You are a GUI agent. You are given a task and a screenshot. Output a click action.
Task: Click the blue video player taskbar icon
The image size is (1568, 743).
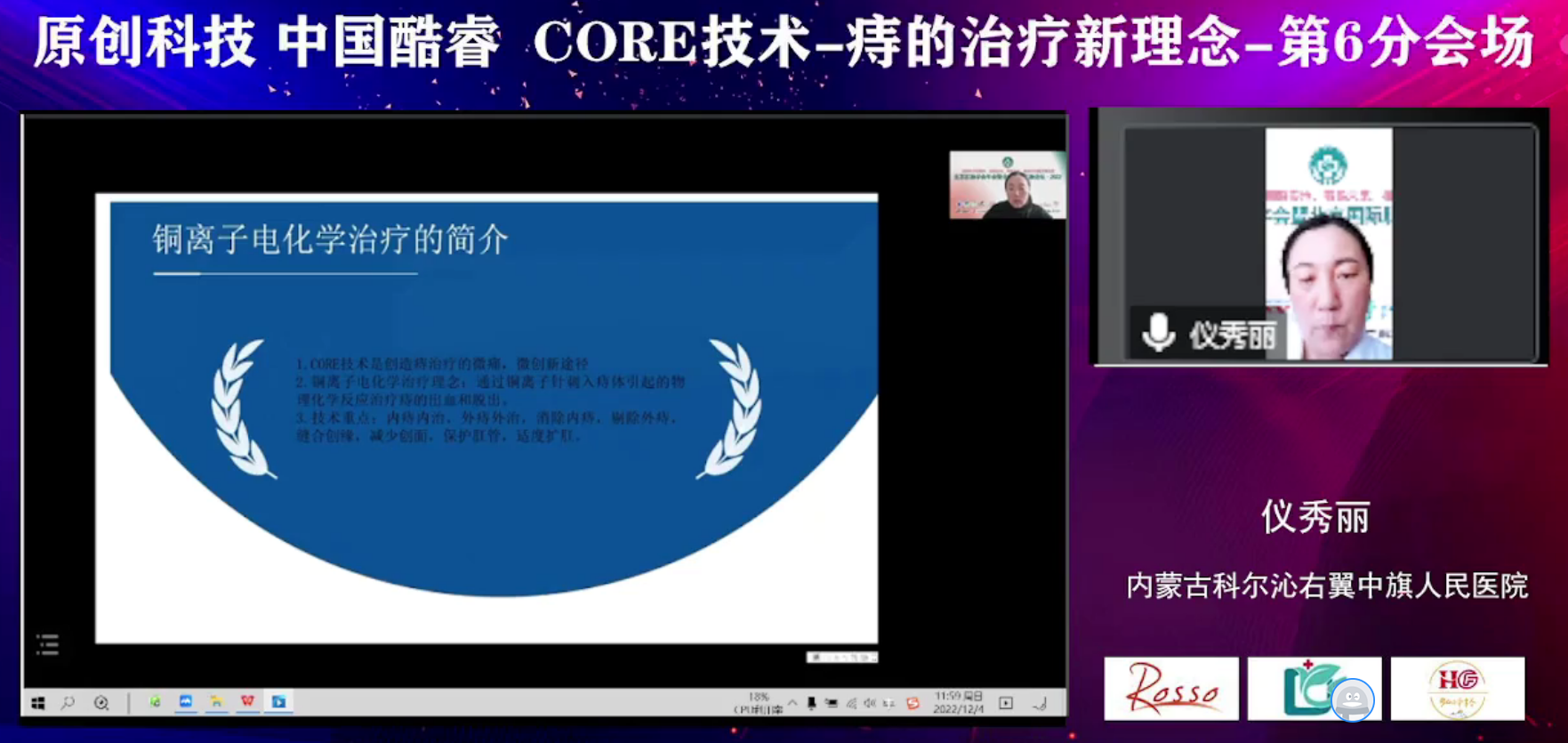pyautogui.click(x=278, y=702)
